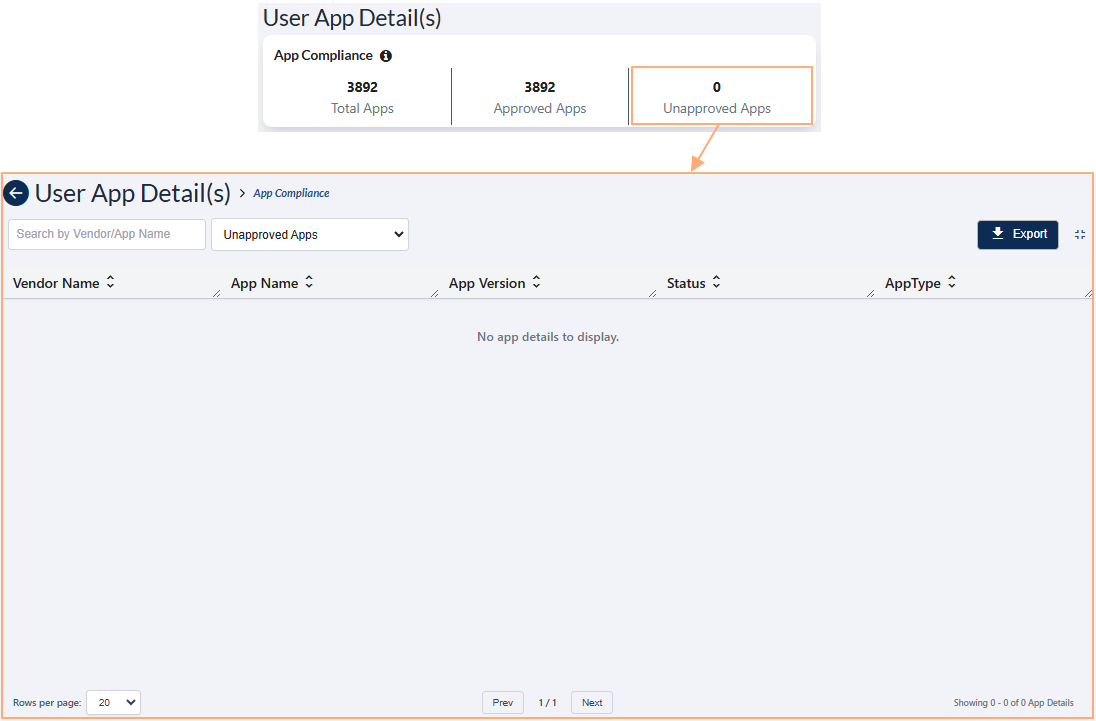The height and width of the screenshot is (721, 1096).
Task: Click the back arrow beside User App Detail(s)
Action: point(16,192)
